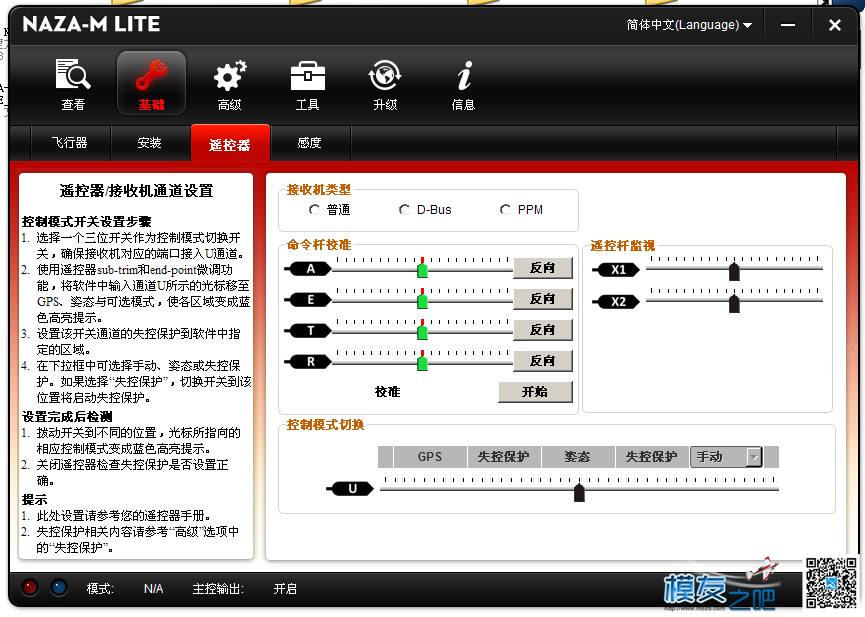Switch to the 安装 tab
Image resolution: width=865 pixels, height=617 pixels.
[149, 143]
